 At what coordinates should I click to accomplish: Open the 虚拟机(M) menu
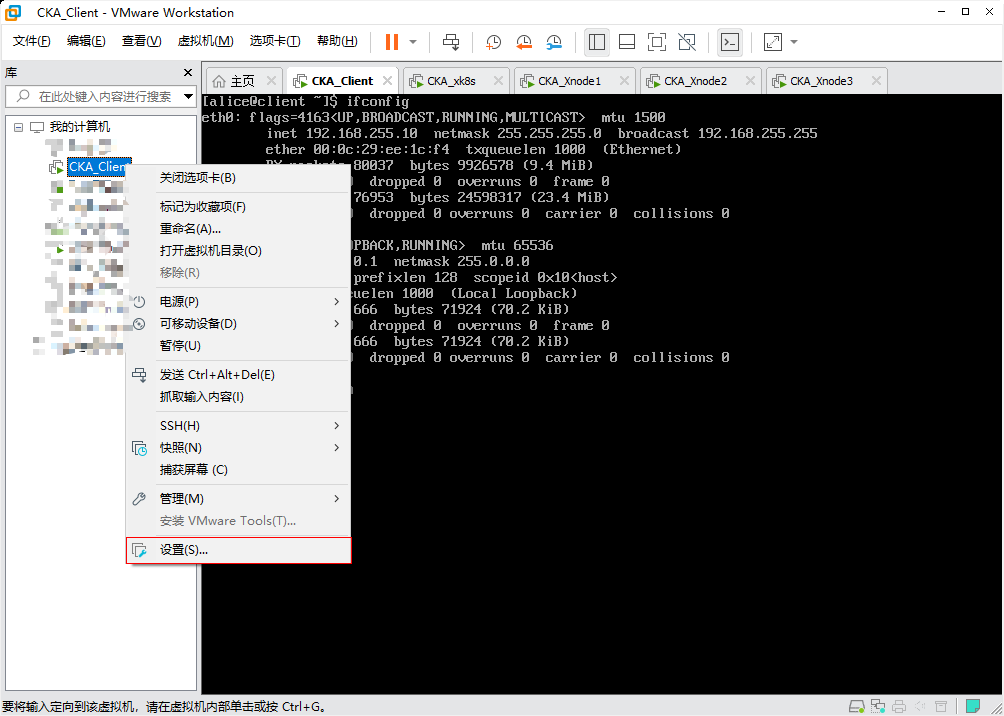click(x=206, y=41)
